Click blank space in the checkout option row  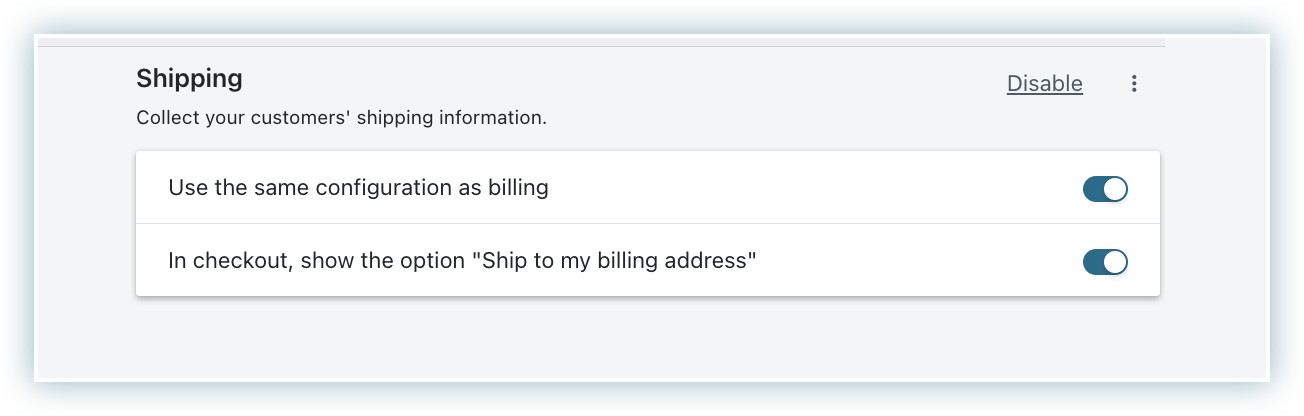[900, 262]
